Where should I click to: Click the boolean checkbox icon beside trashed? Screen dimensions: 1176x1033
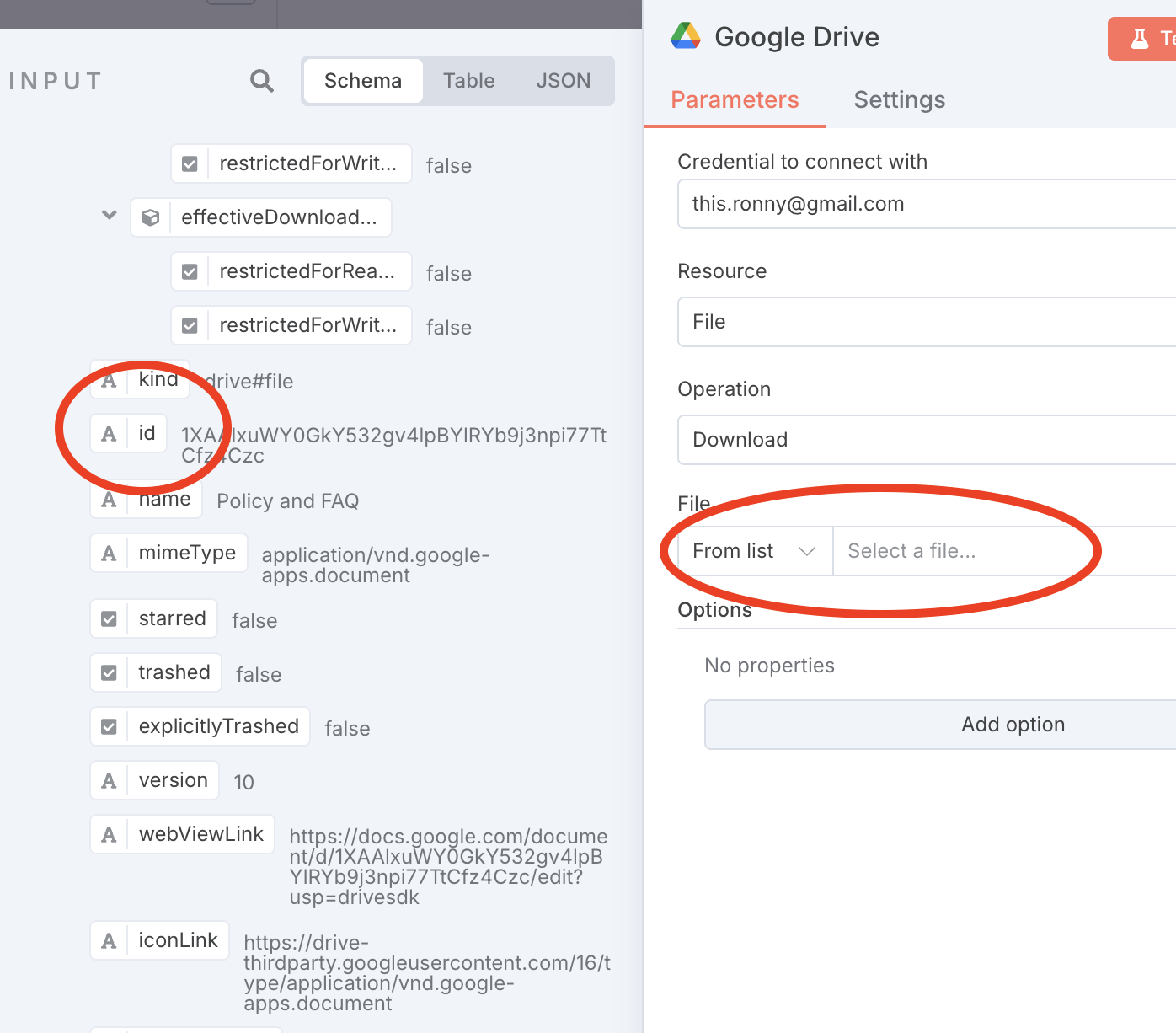coord(109,673)
